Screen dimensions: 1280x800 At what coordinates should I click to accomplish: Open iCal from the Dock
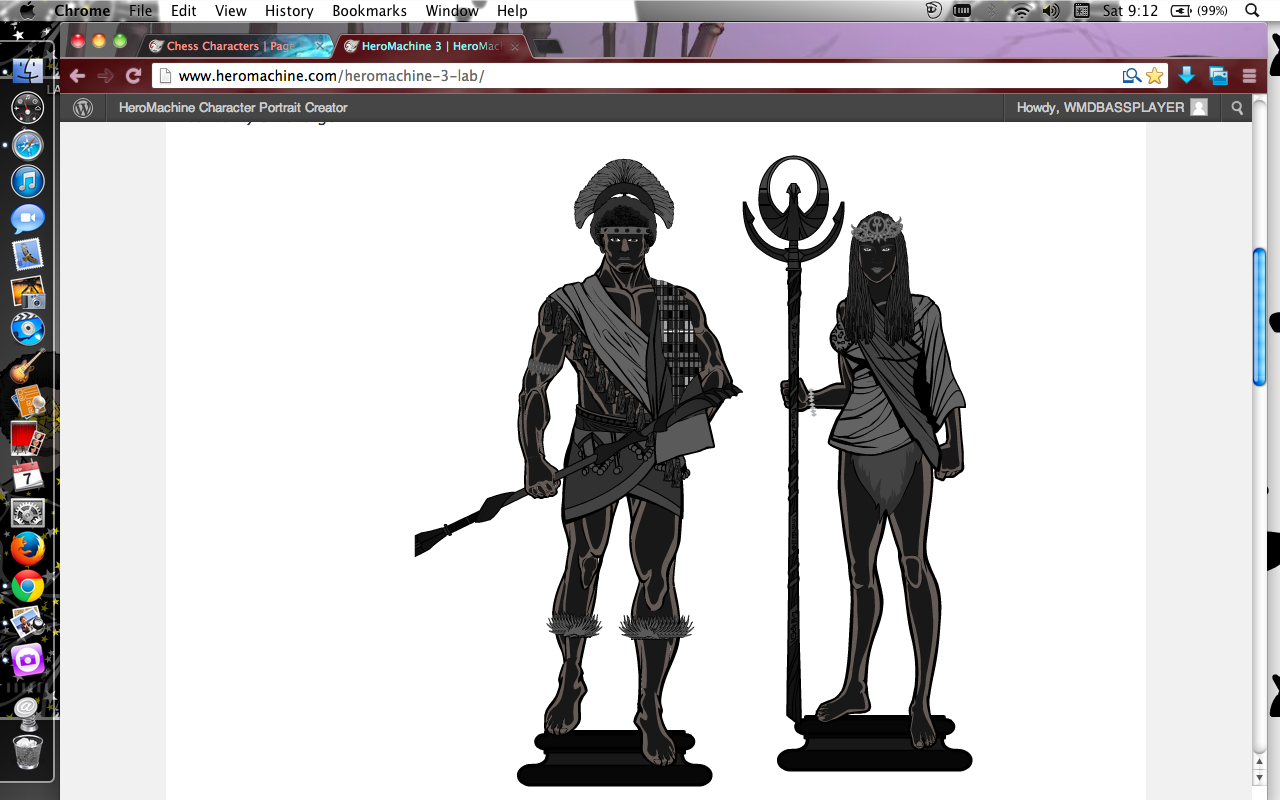point(27,477)
